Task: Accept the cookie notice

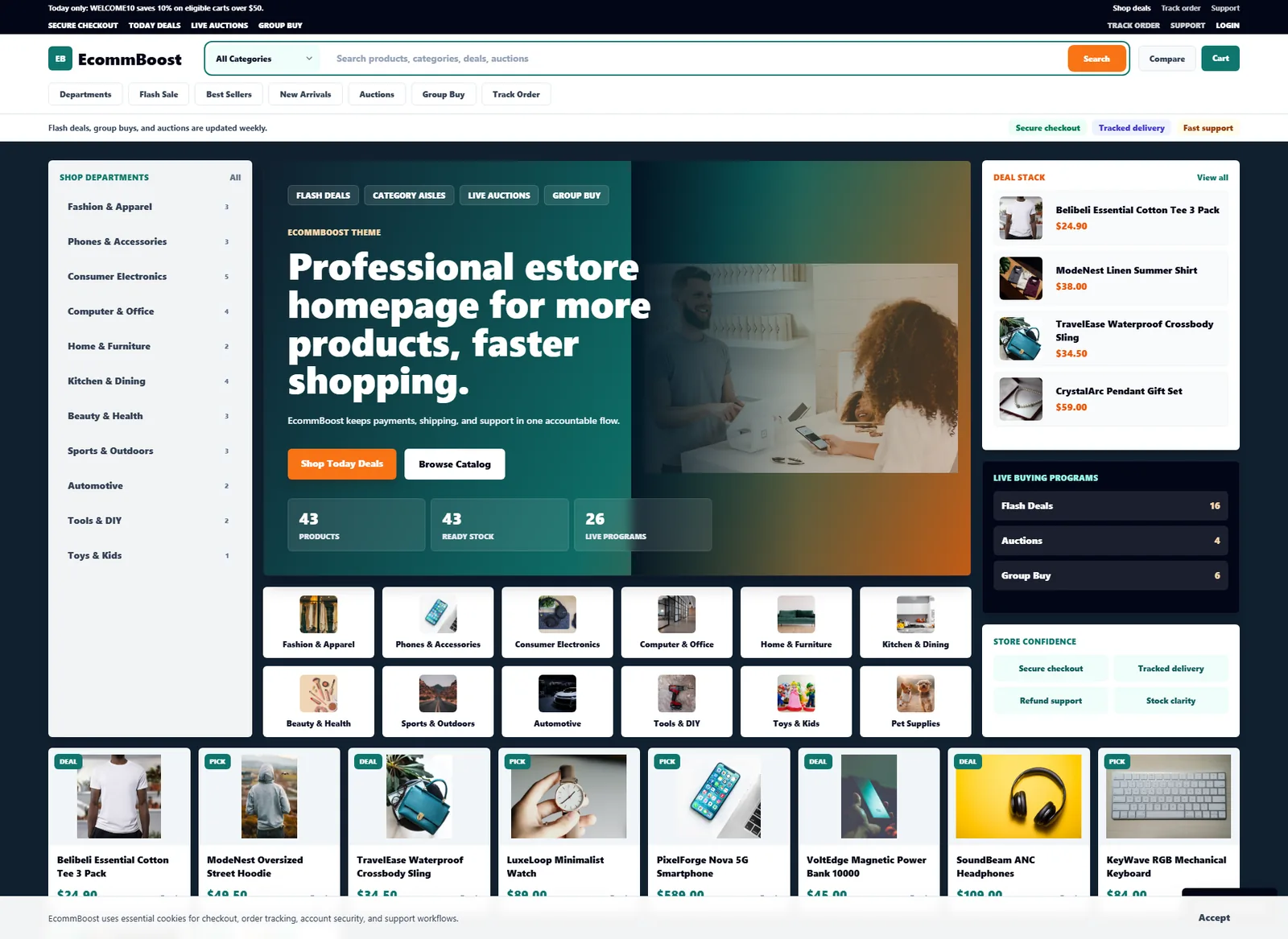Action: point(1214,918)
